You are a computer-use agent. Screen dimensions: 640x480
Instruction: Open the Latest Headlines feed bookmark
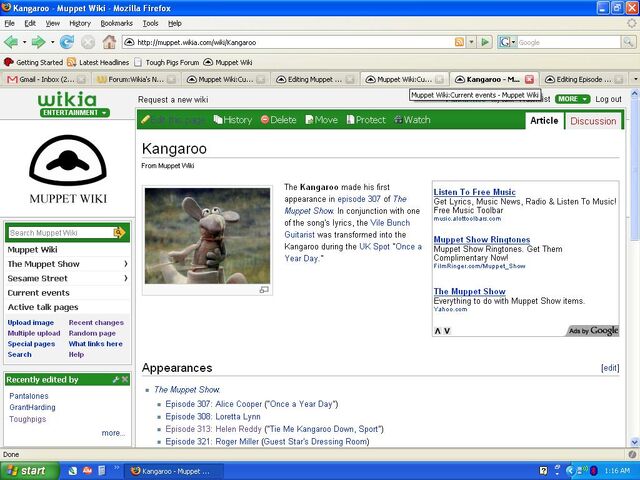tap(98, 62)
